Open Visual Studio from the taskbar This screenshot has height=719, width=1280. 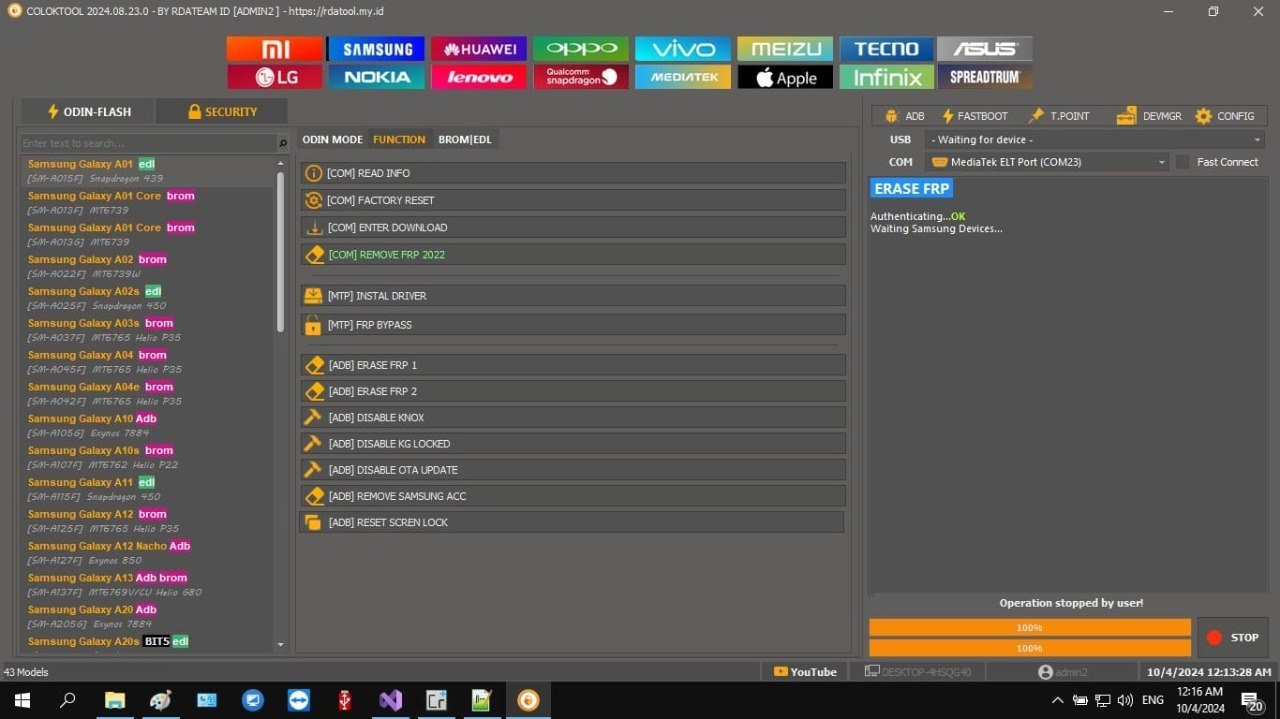click(391, 700)
